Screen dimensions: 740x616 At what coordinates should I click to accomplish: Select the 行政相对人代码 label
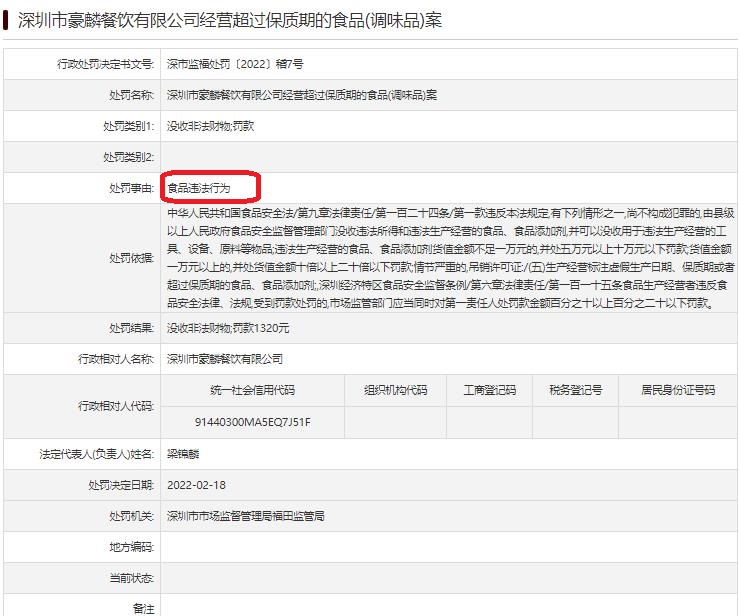(x=116, y=406)
